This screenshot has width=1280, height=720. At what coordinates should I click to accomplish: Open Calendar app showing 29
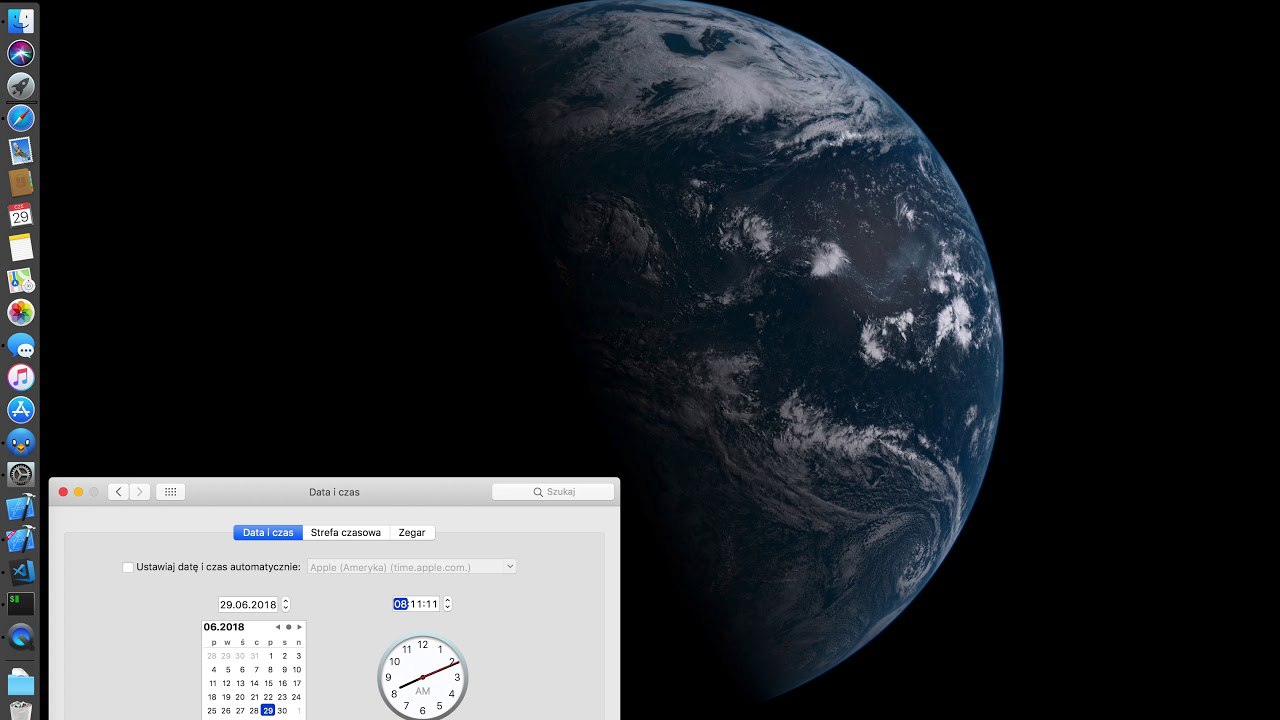click(21, 215)
